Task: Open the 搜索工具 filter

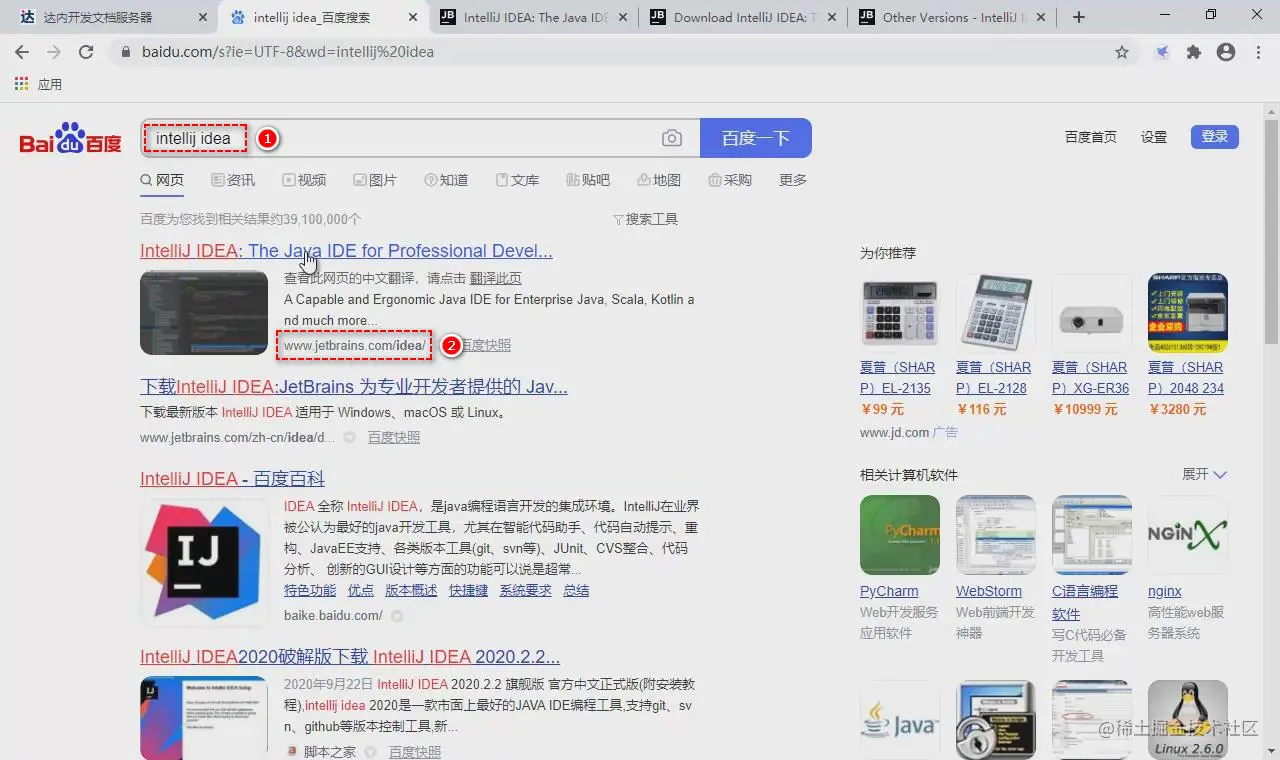Action: (645, 219)
